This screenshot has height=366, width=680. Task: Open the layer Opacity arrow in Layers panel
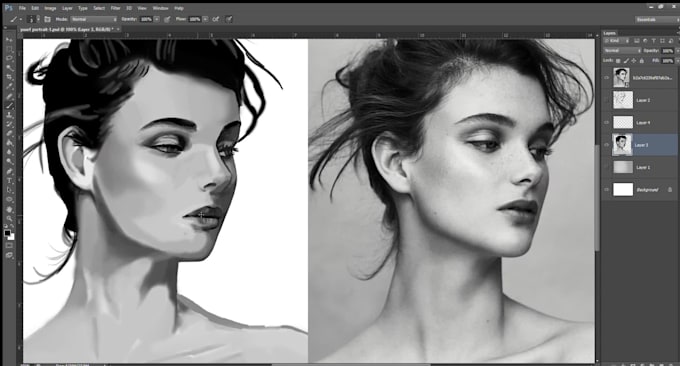point(677,51)
